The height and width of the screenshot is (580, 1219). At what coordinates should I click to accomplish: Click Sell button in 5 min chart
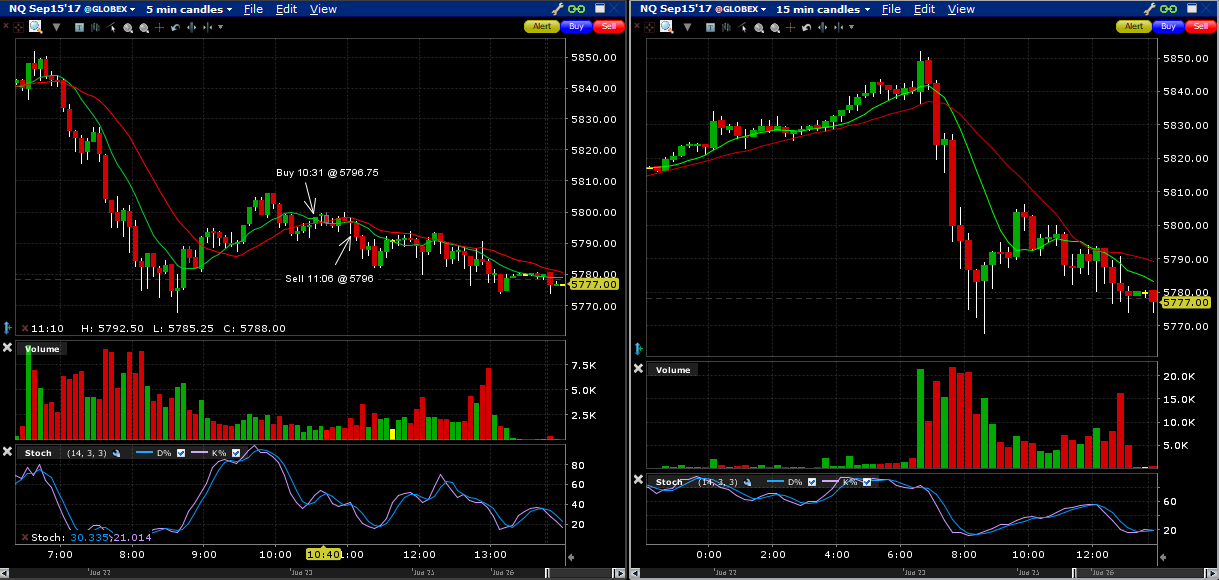click(608, 27)
